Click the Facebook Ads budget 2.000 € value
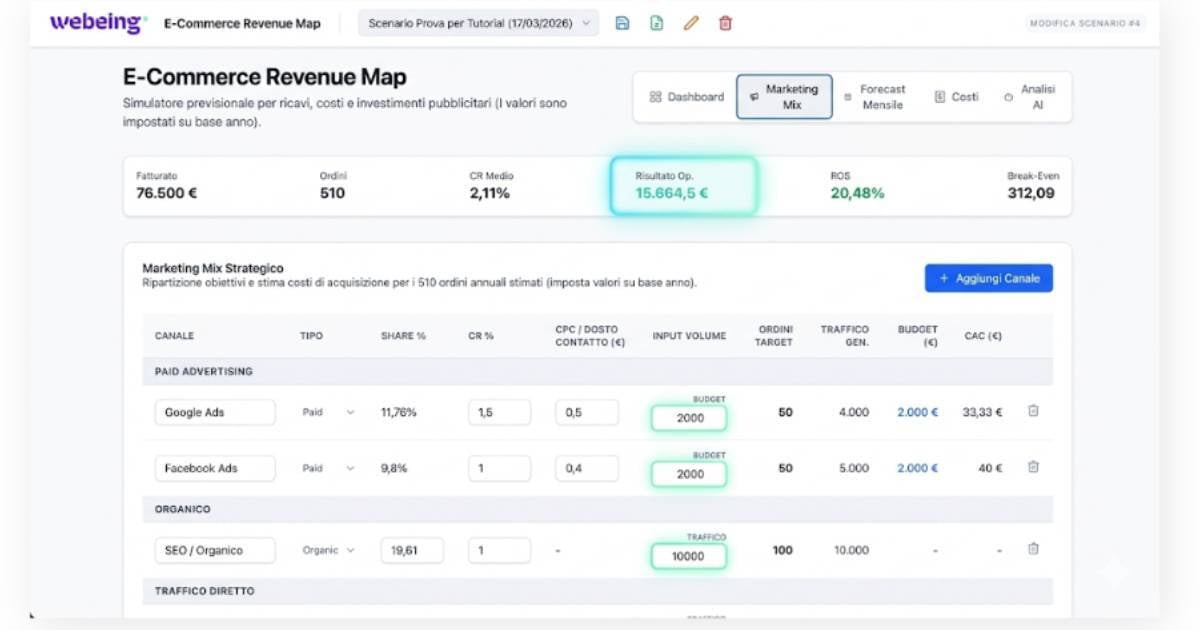This screenshot has height=630, width=1200. click(917, 468)
